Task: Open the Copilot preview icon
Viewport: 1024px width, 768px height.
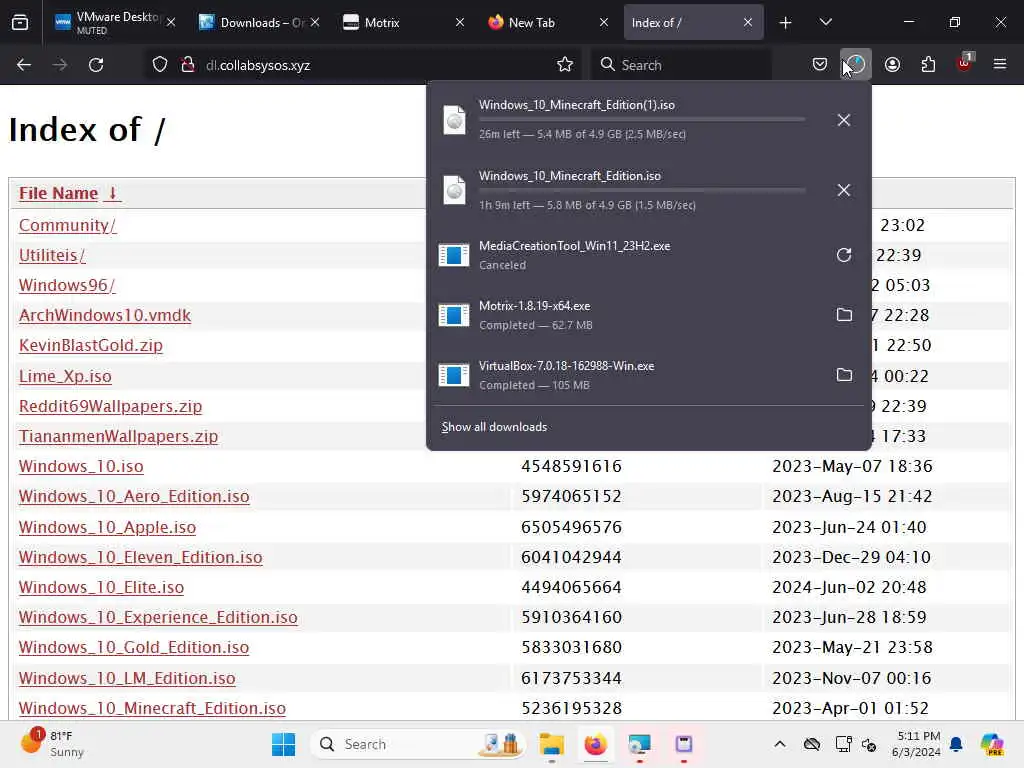Action: coord(991,744)
